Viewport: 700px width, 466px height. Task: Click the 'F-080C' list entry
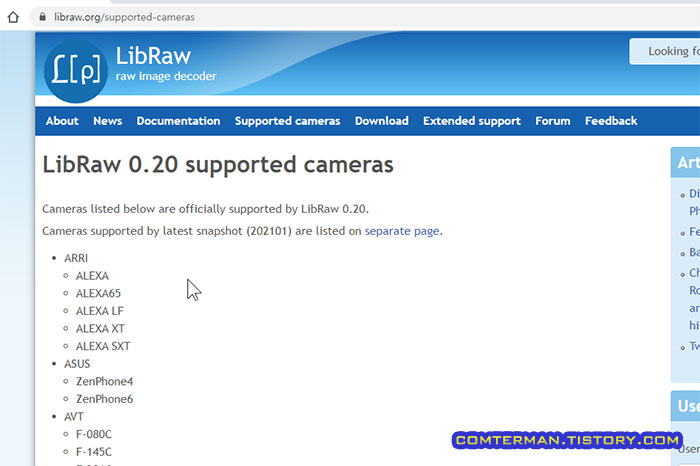point(94,434)
